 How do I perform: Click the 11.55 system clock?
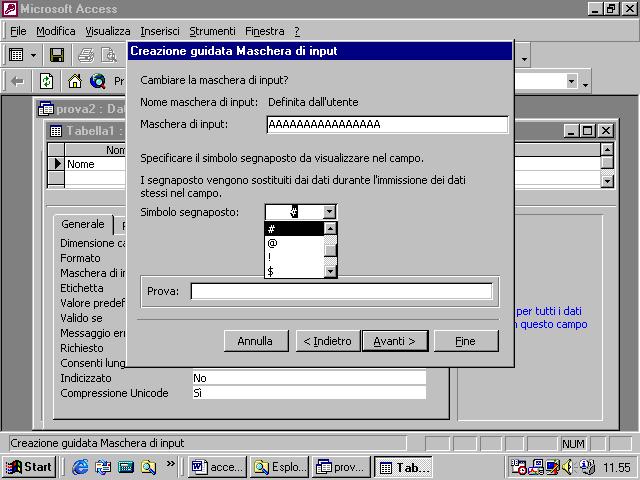click(x=617, y=467)
